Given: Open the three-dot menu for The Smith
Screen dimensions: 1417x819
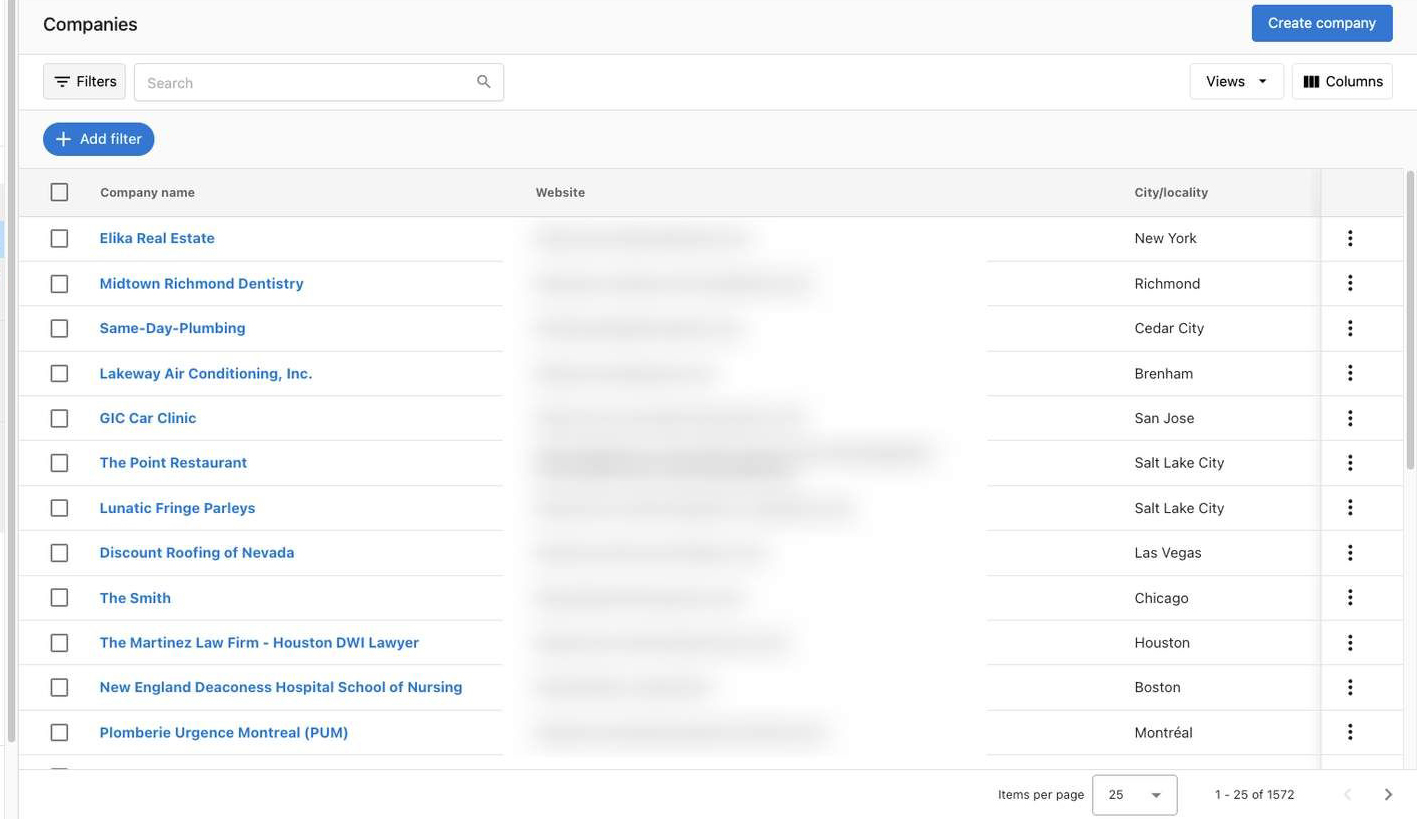Looking at the screenshot, I should (x=1350, y=598).
